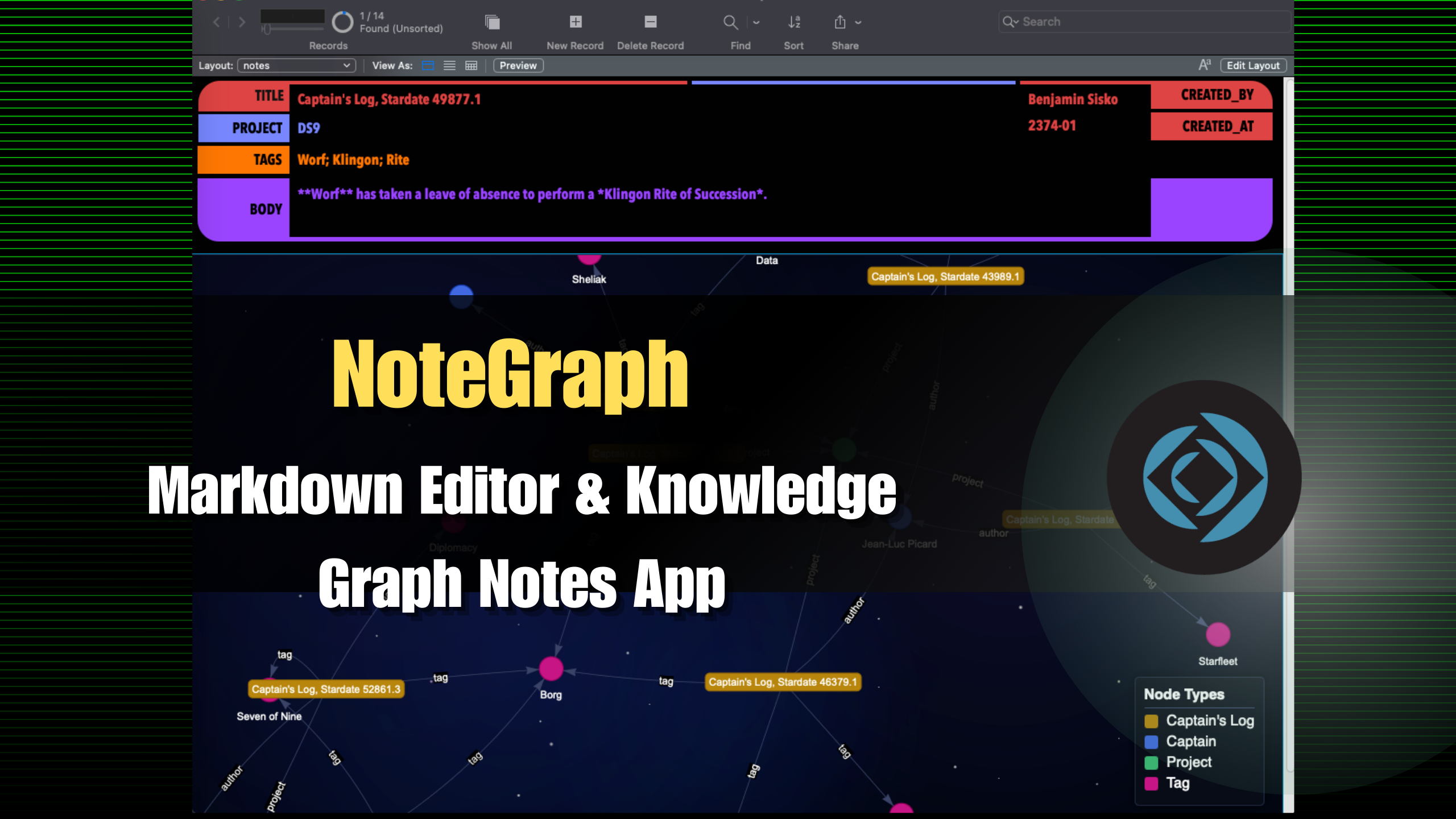Switch to Table view icon
Viewport: 1456px width, 819px height.
pyautogui.click(x=471, y=65)
